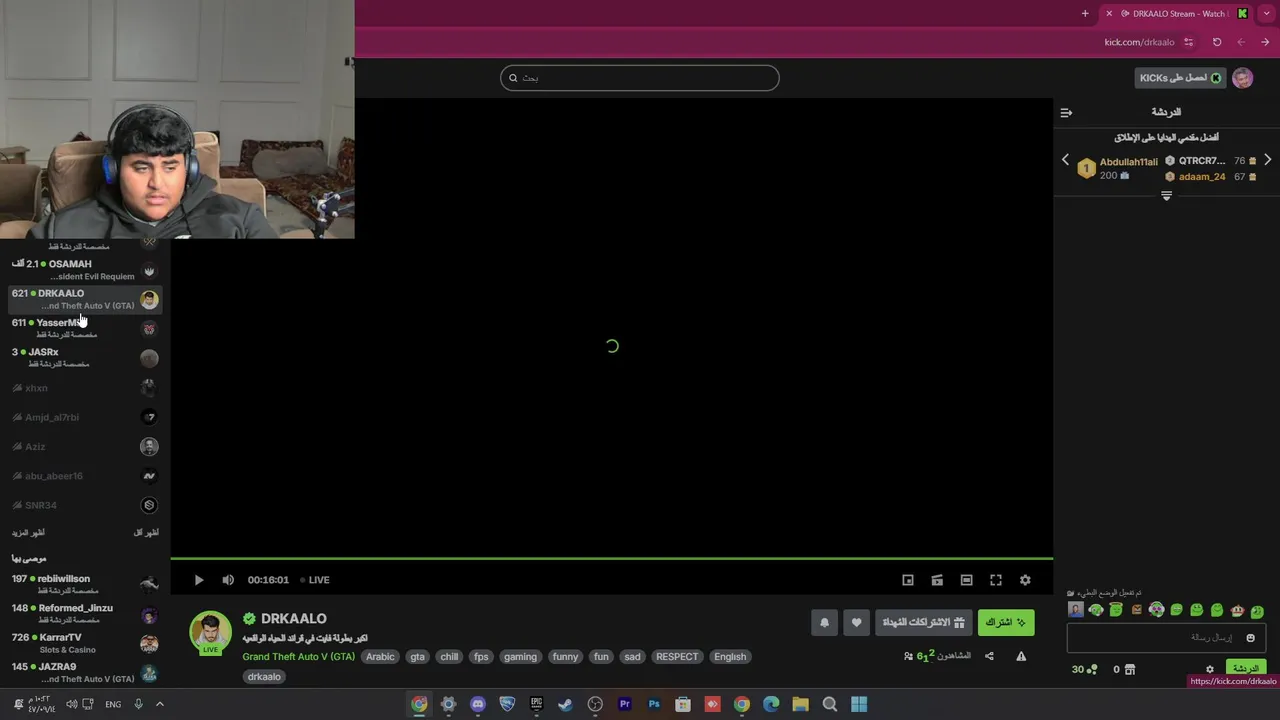The image size is (1280, 720).
Task: Open recommended channel KarrarTV
Action: tap(85, 643)
